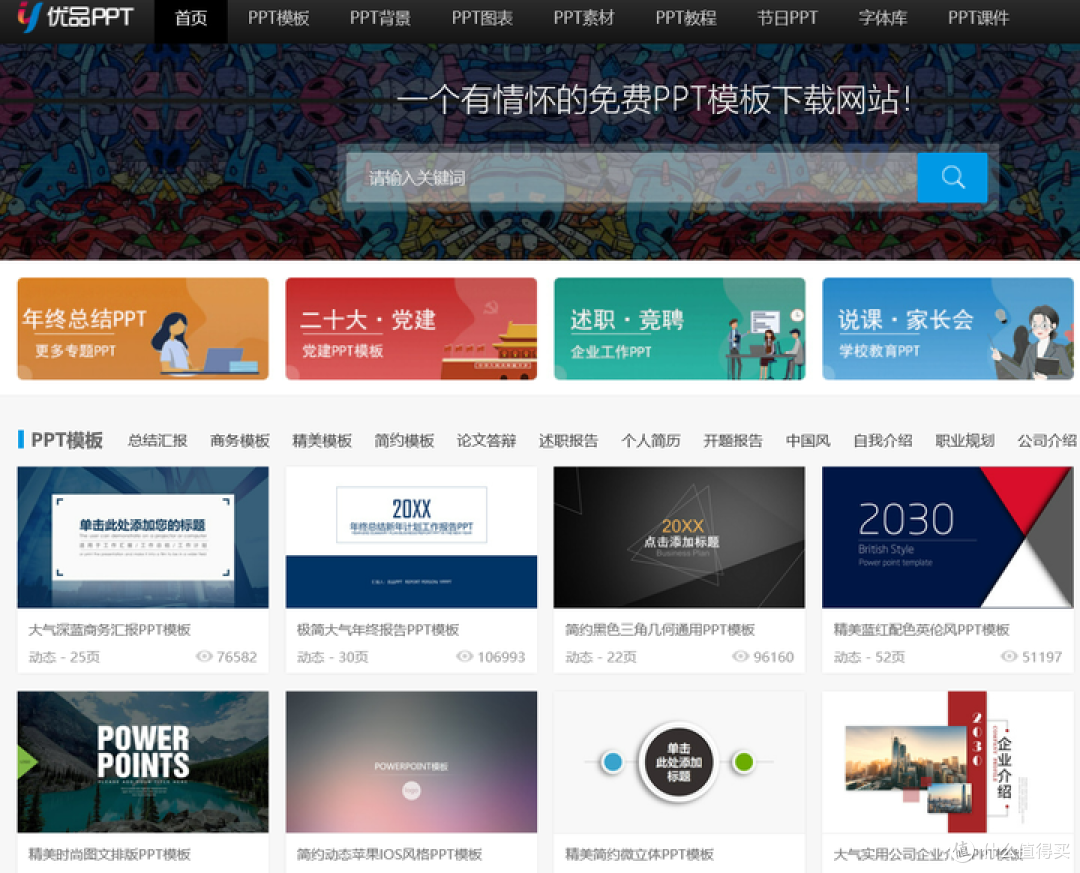This screenshot has height=873, width=1080.
Task: Select the 个人简历 category link
Action: pos(651,441)
